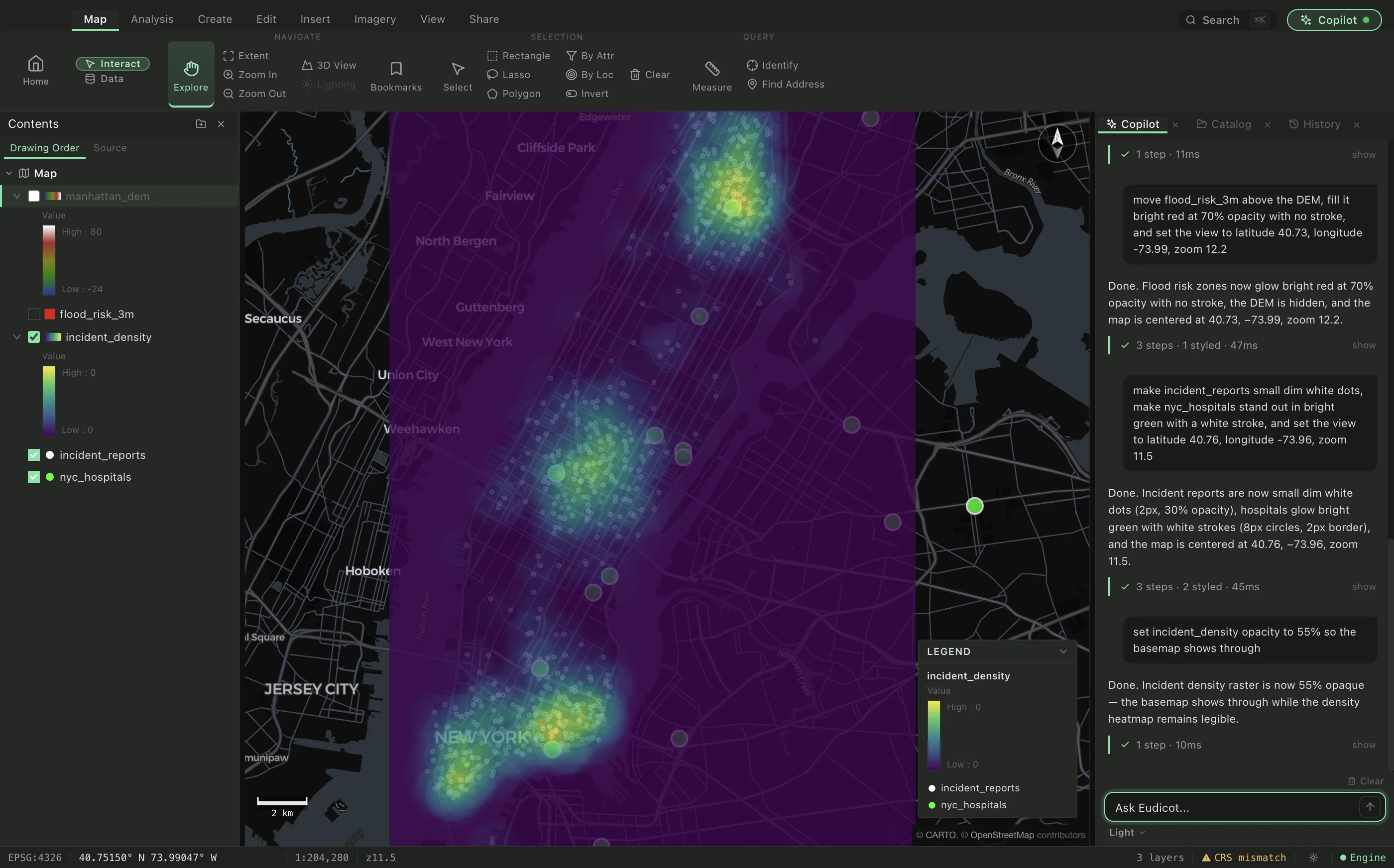
Task: Go to Home view
Action: 35,71
